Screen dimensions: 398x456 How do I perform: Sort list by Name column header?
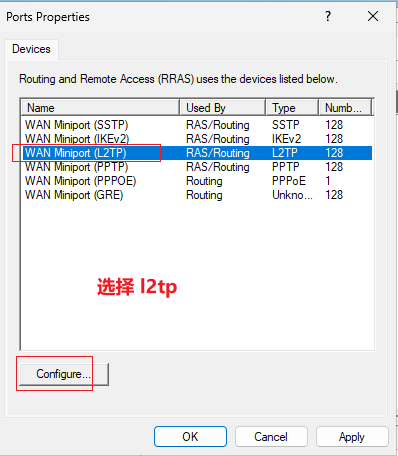point(100,108)
